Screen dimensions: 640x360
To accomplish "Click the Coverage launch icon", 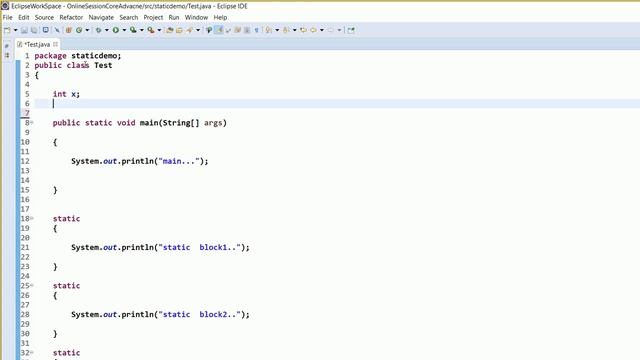I will [x=133, y=30].
